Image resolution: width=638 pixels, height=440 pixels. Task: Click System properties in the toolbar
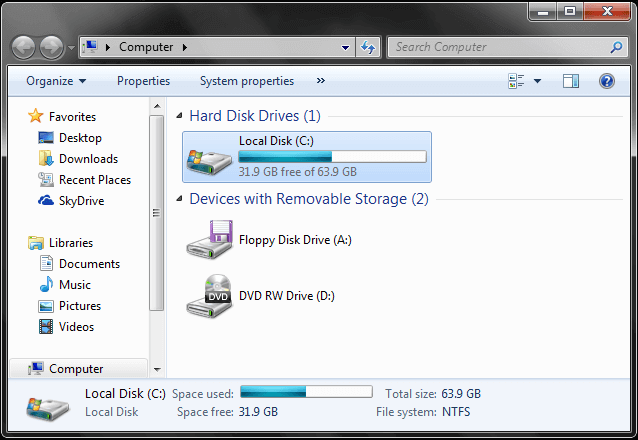tap(247, 81)
